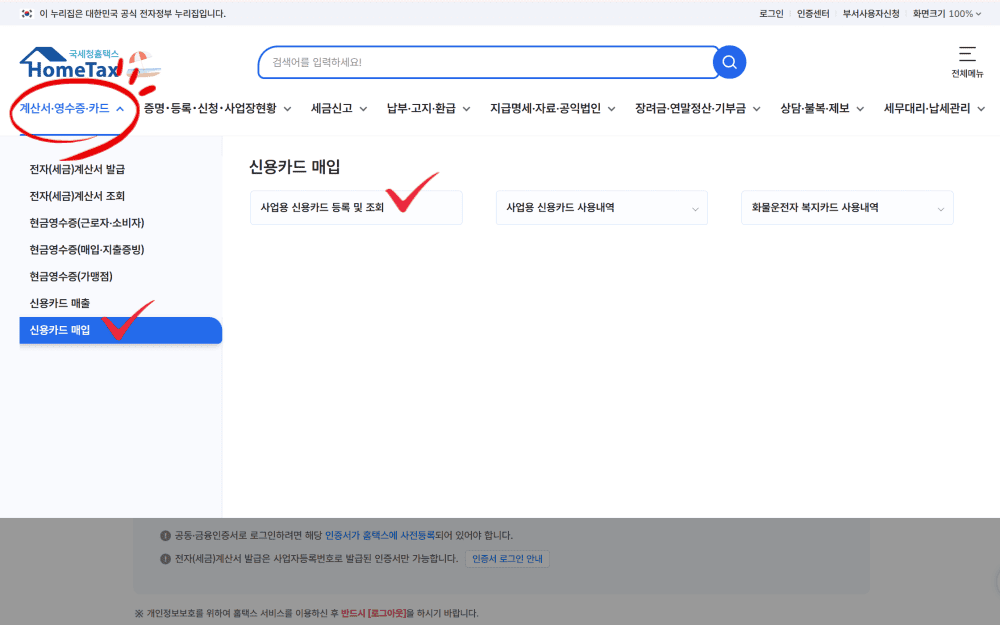This screenshot has width=1000, height=625.
Task: Open the 전체메뉴 hamburger menu
Action: point(967,62)
